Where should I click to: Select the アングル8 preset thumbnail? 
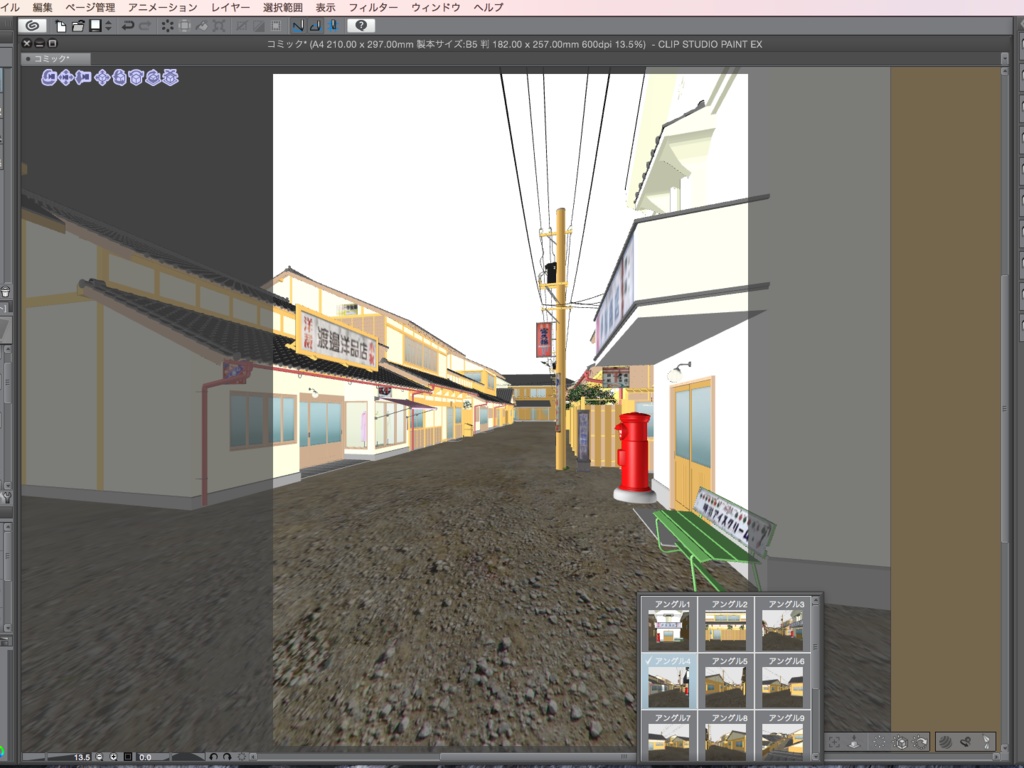click(724, 742)
